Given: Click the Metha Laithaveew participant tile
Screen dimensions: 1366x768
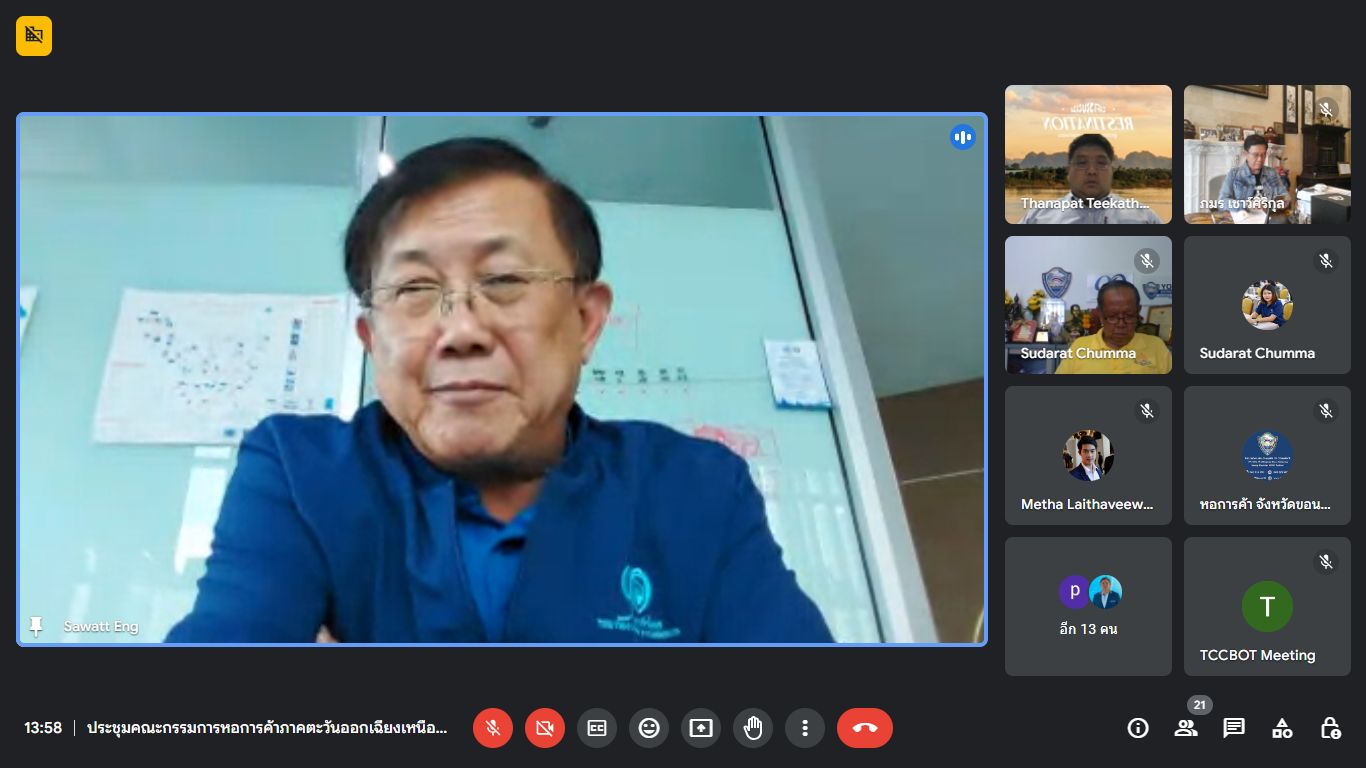Looking at the screenshot, I should pos(1088,455).
